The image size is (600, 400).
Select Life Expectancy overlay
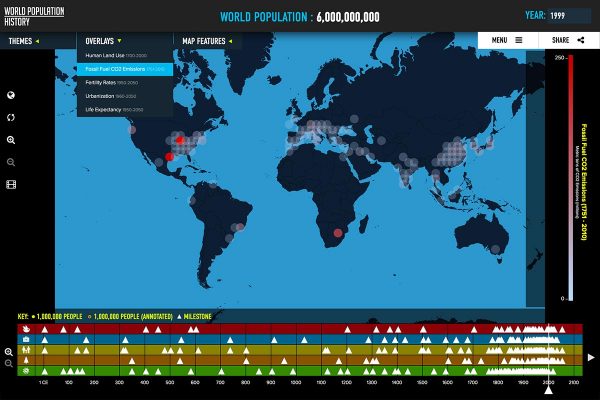pyautogui.click(x=125, y=109)
